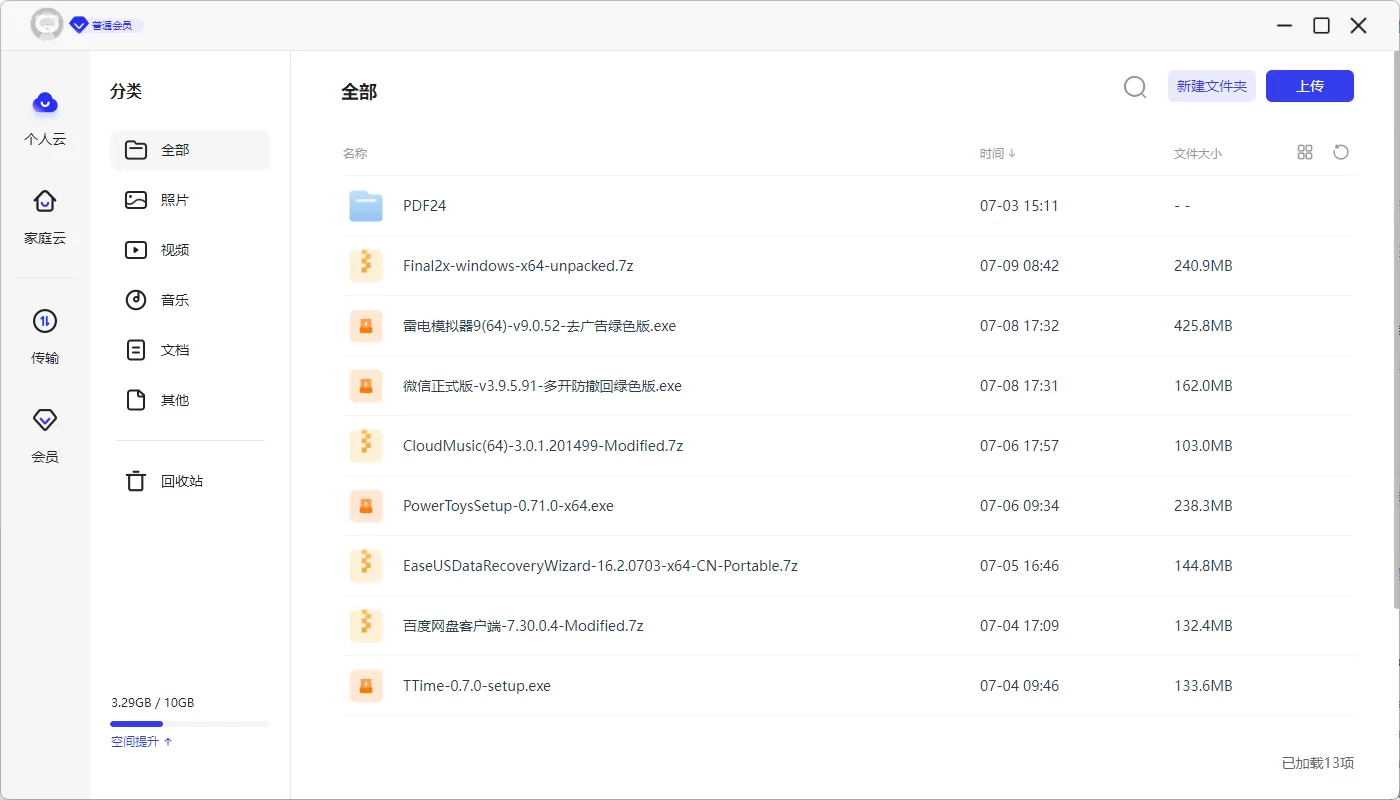Refresh the file list

pos(1341,152)
